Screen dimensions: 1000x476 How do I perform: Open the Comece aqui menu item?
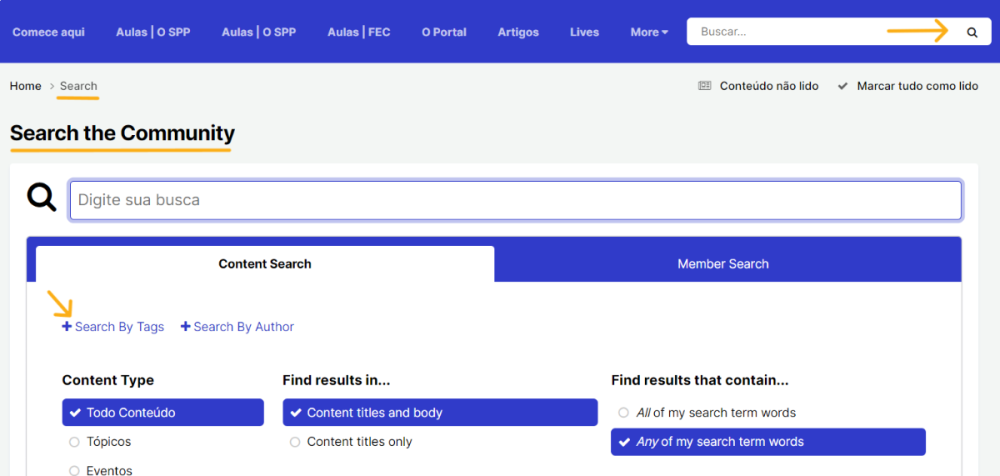pos(48,32)
